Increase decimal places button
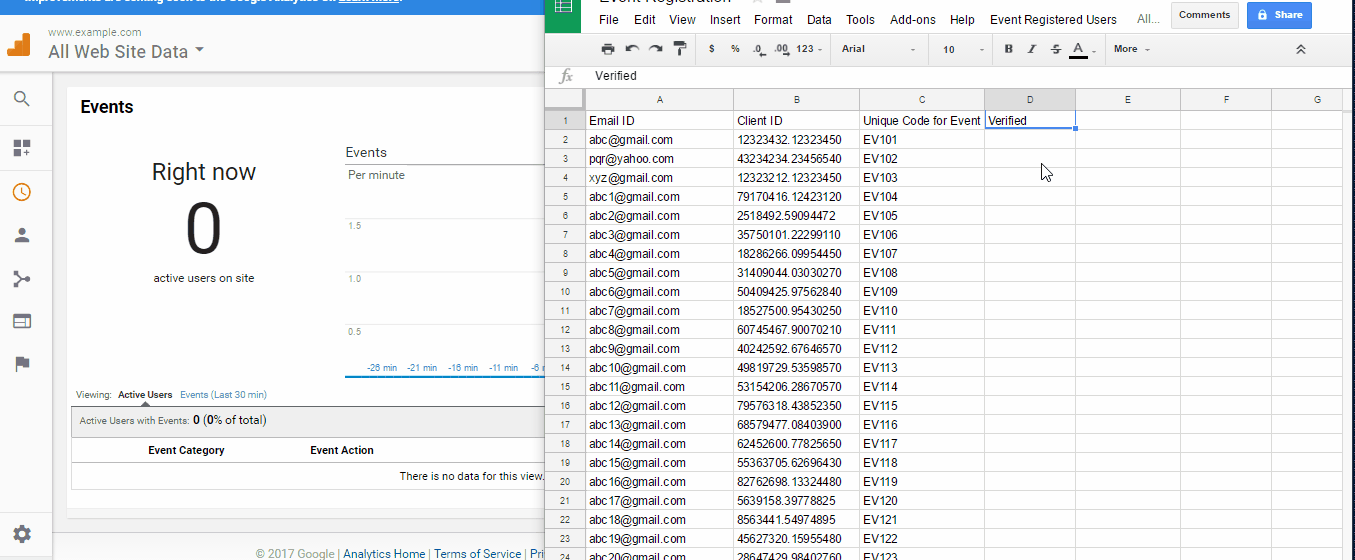 782,49
